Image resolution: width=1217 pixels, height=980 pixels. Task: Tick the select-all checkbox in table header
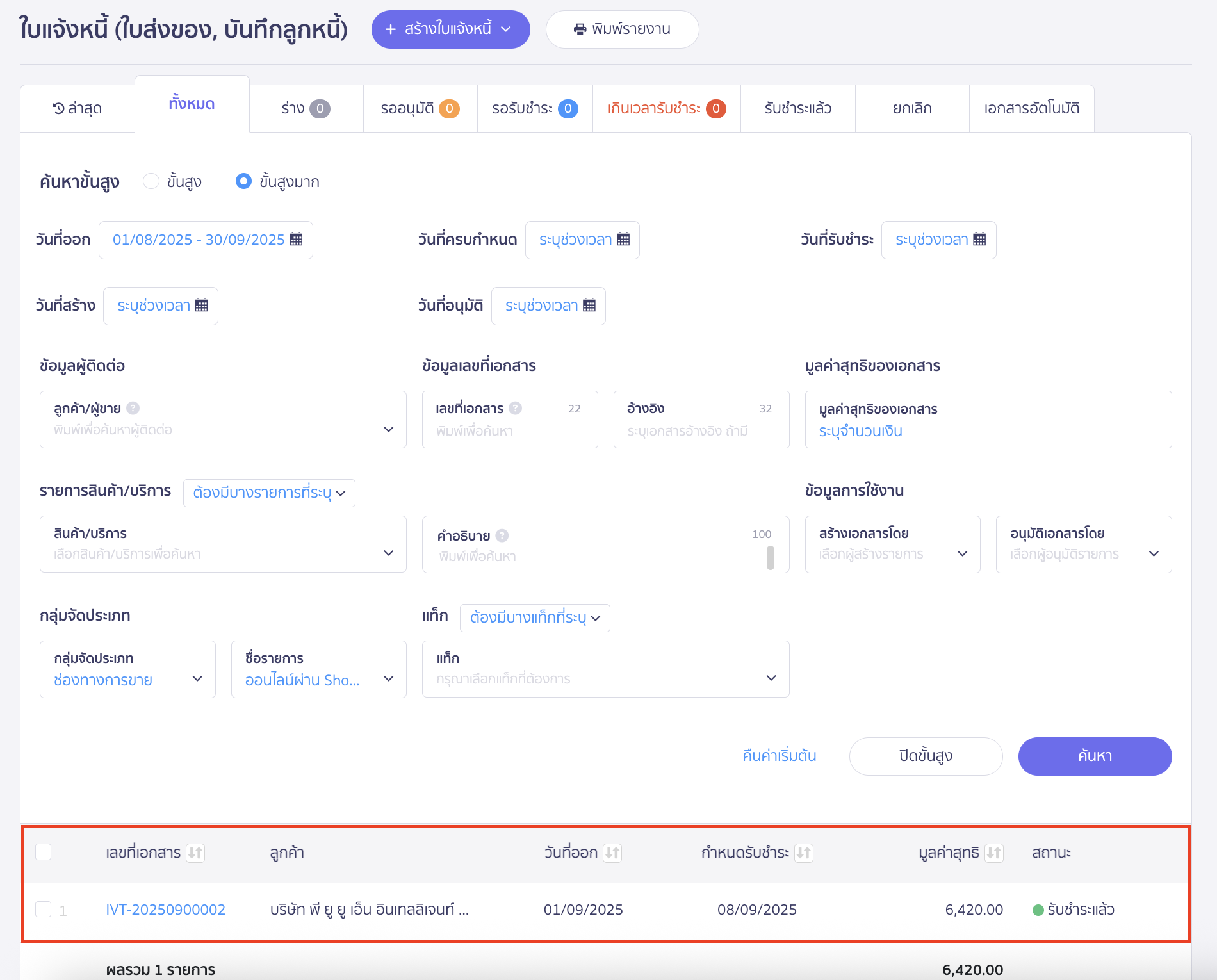coord(44,852)
